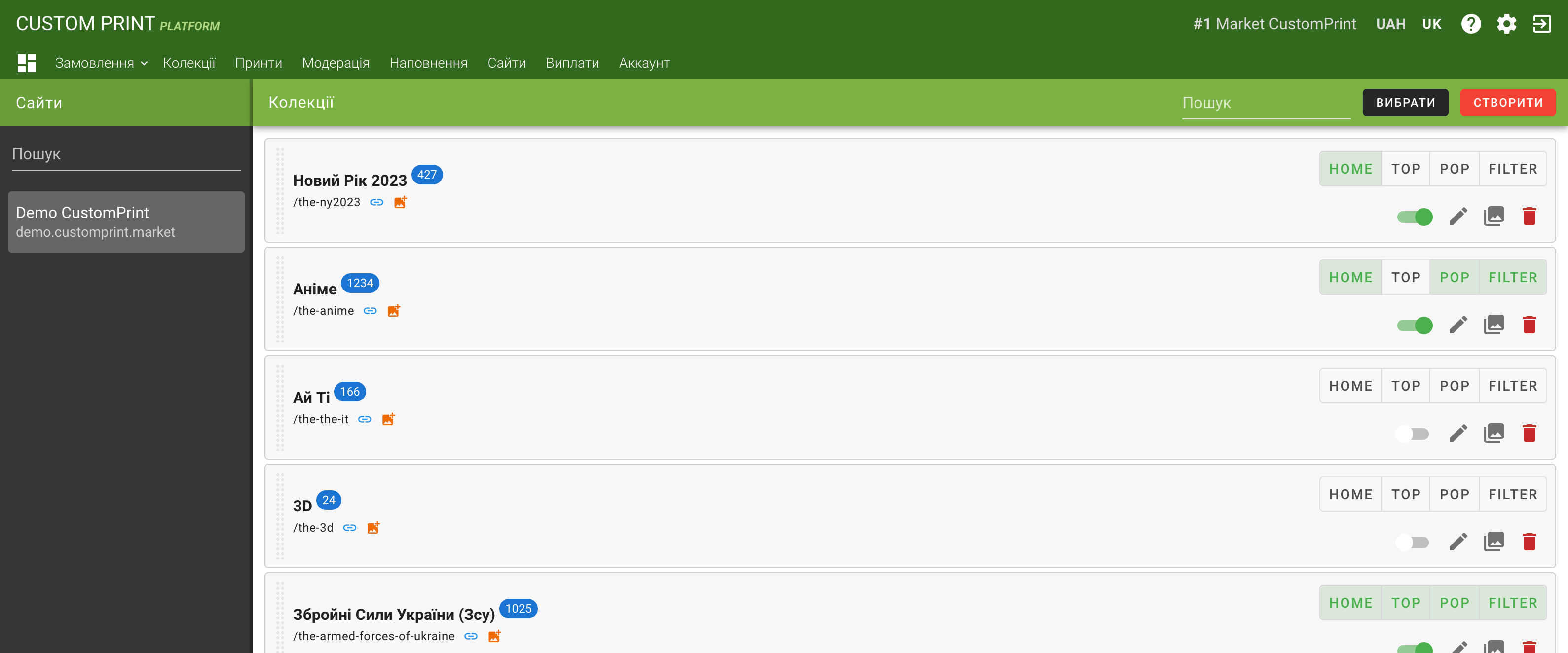This screenshot has height=653, width=1568.
Task: Click #1 Market CustomPrint label
Action: (1274, 24)
